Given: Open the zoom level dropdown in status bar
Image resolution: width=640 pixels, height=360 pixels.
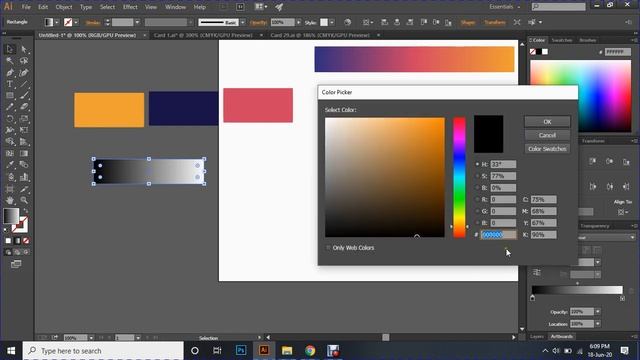Looking at the screenshot, I should [91, 338].
